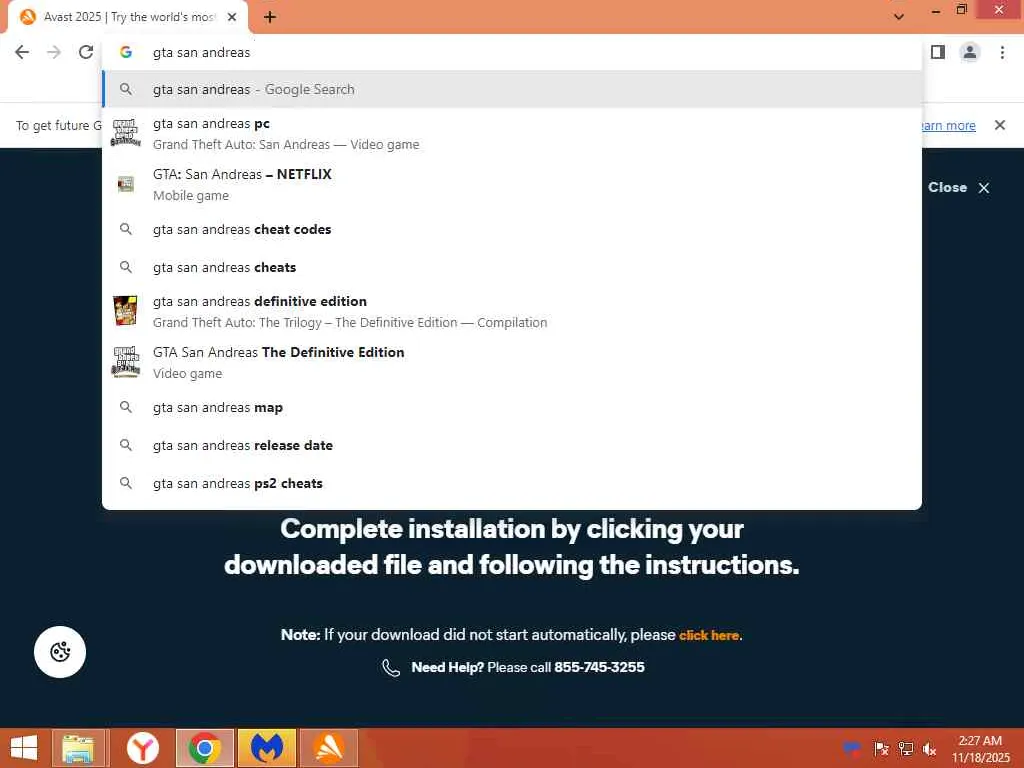Focus the address bar text field
This screenshot has height=768, width=1024.
coord(512,52)
